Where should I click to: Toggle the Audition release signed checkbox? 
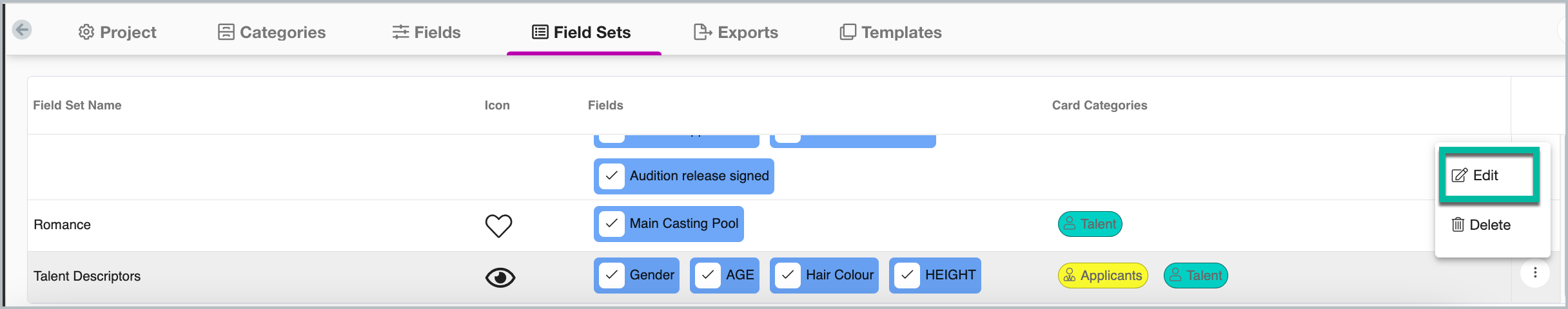[611, 176]
